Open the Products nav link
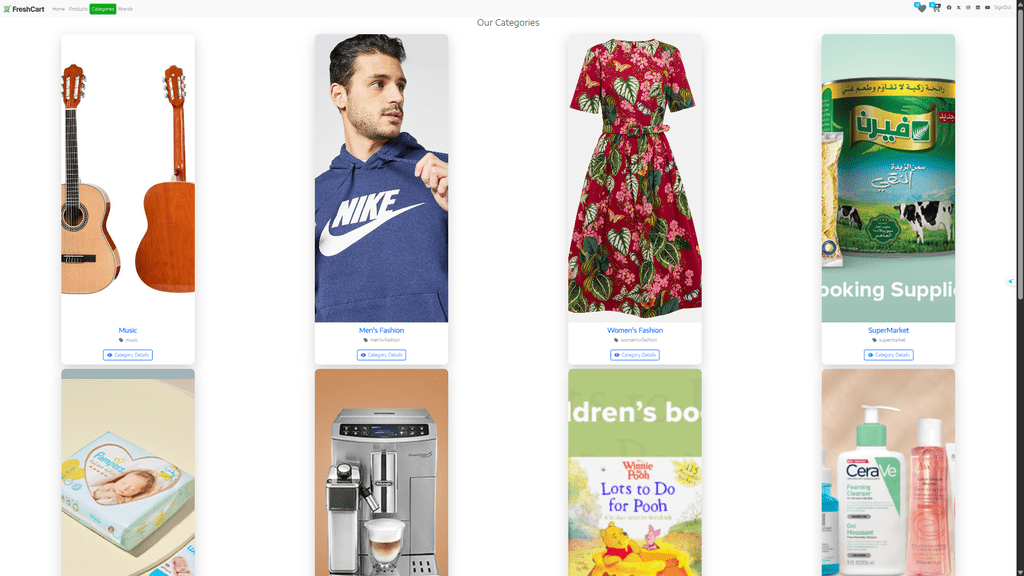The image size is (1024, 576). pos(78,9)
